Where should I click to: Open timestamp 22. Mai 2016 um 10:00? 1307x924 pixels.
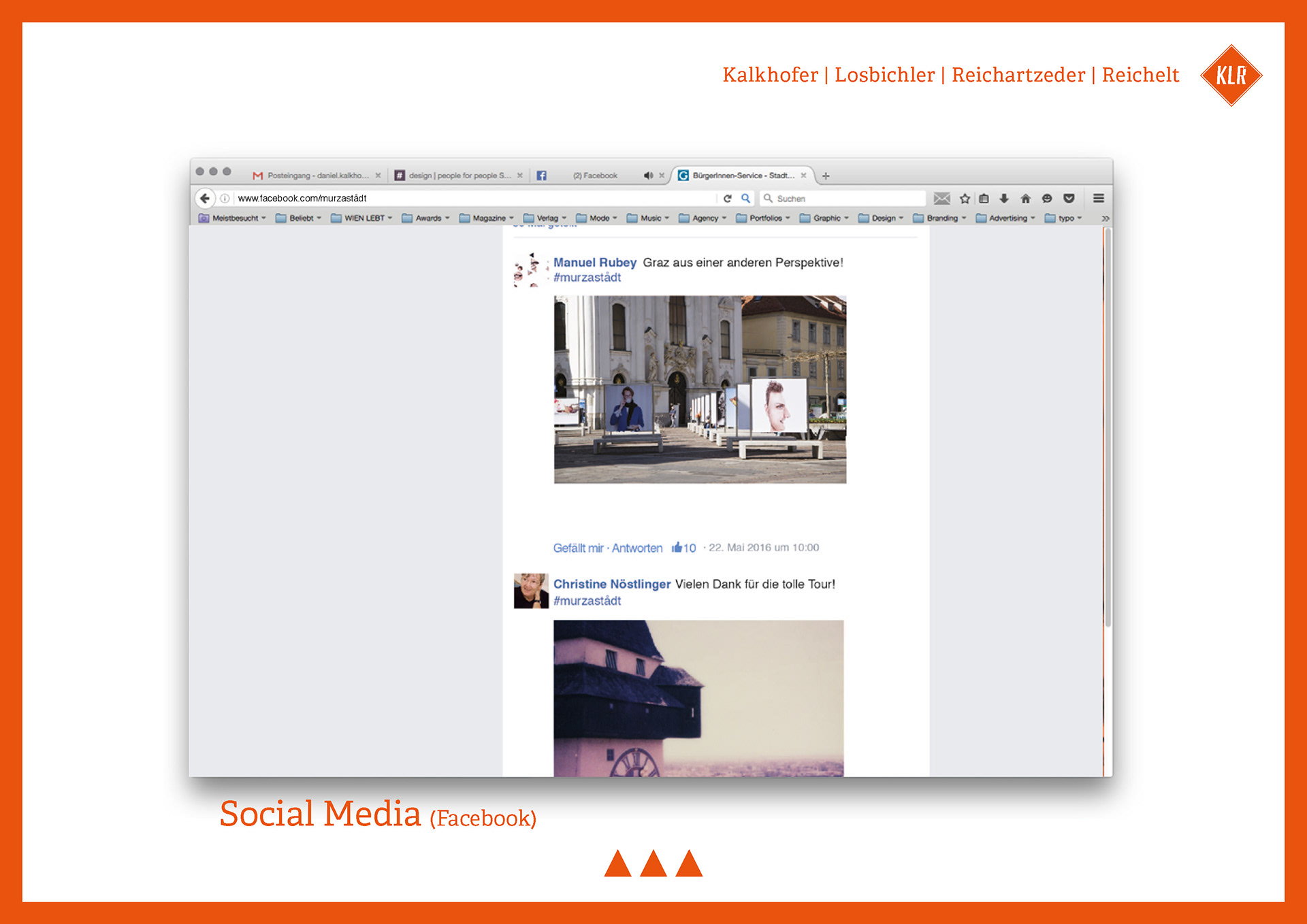click(764, 548)
